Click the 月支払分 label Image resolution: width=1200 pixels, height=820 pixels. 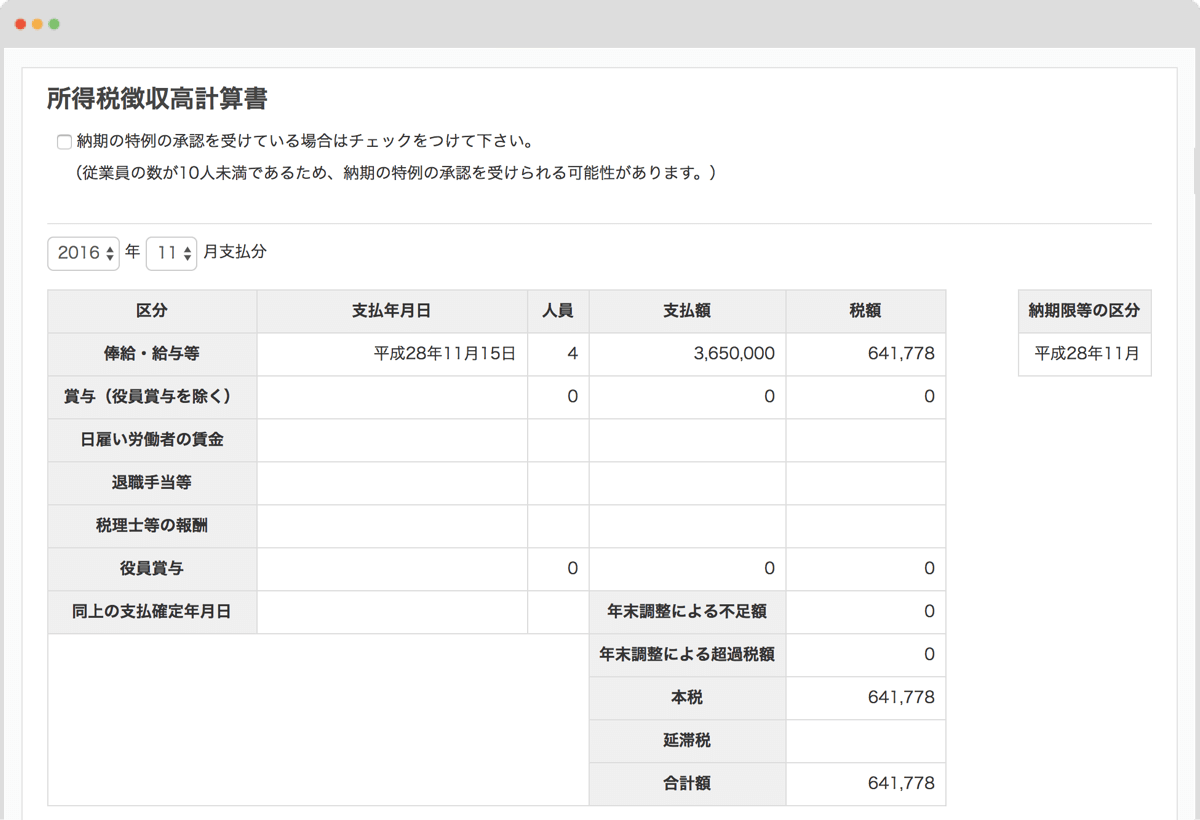235,253
